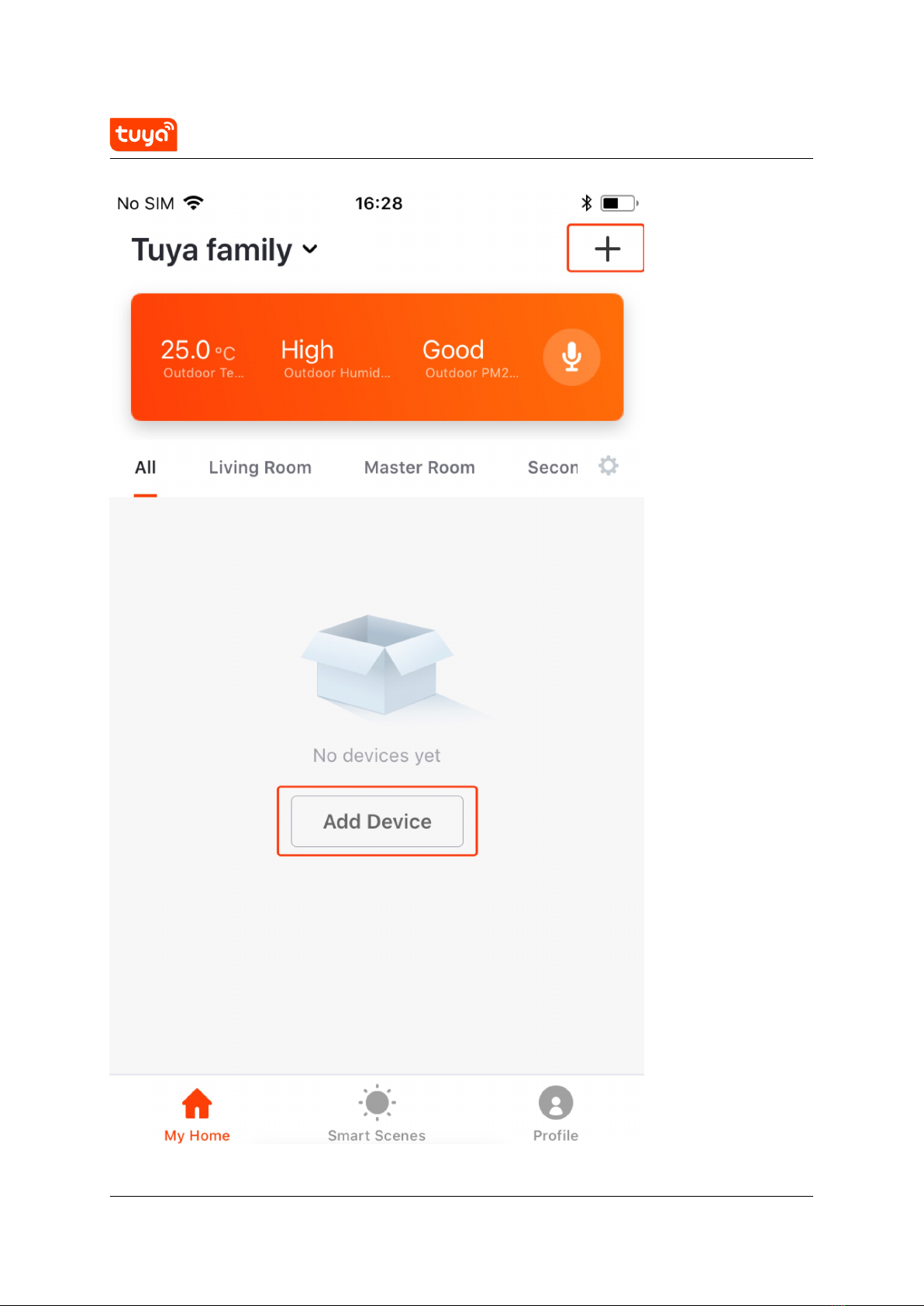Screen dimensions: 924x1306
Task: Open Profile avatar icon
Action: pos(556,1102)
